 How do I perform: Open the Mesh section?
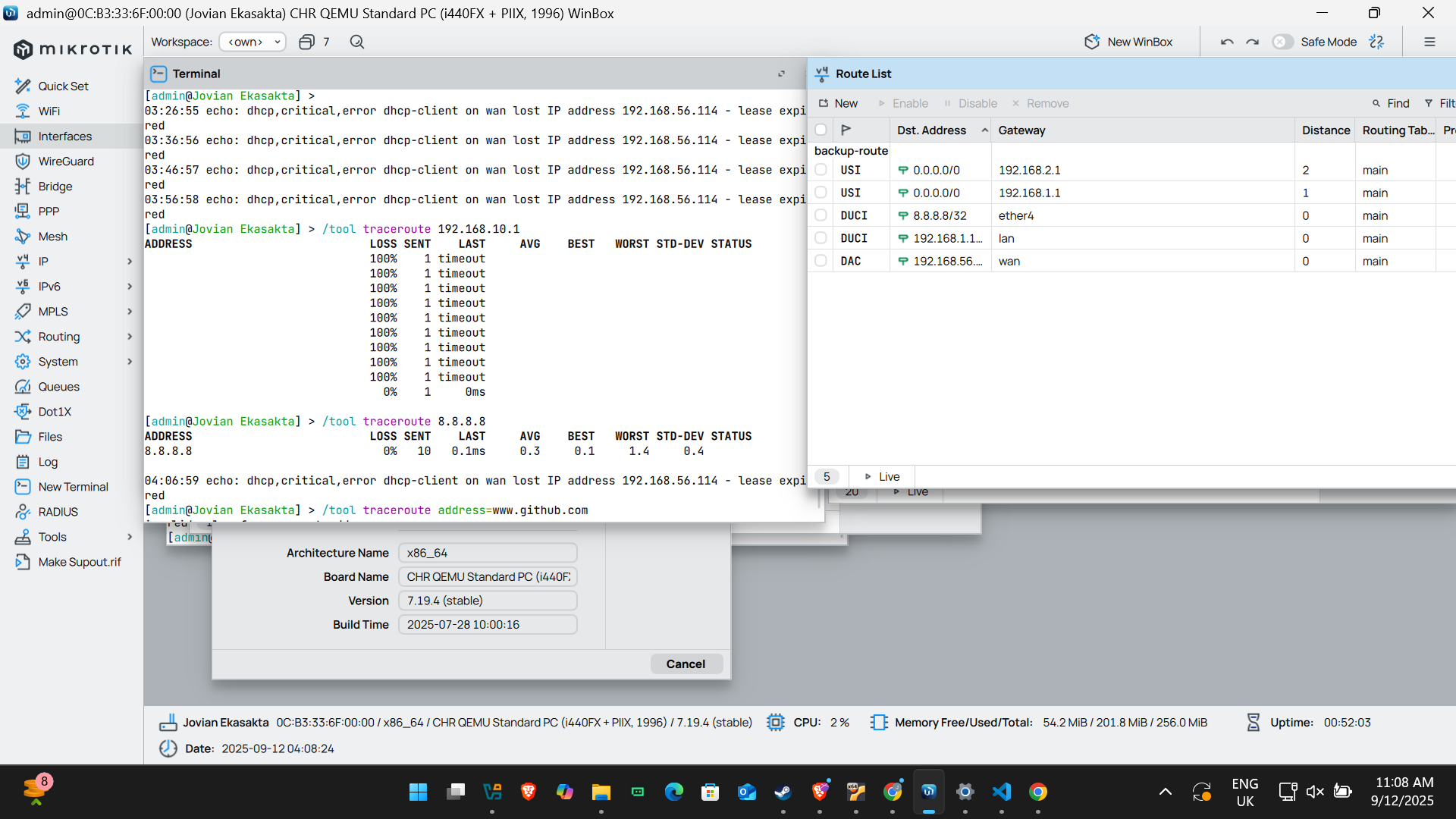coord(53,237)
